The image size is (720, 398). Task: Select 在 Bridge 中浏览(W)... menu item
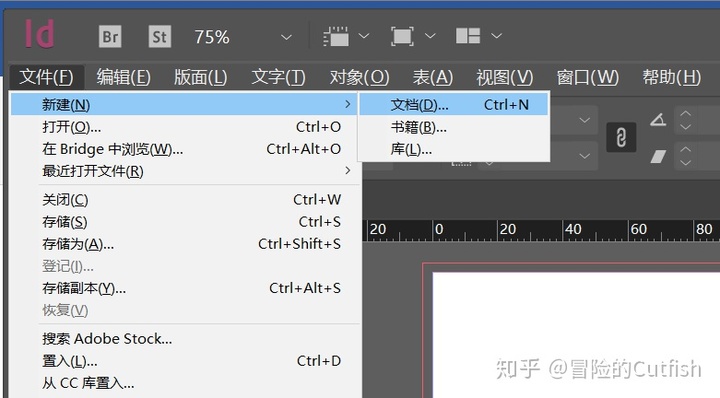185,149
